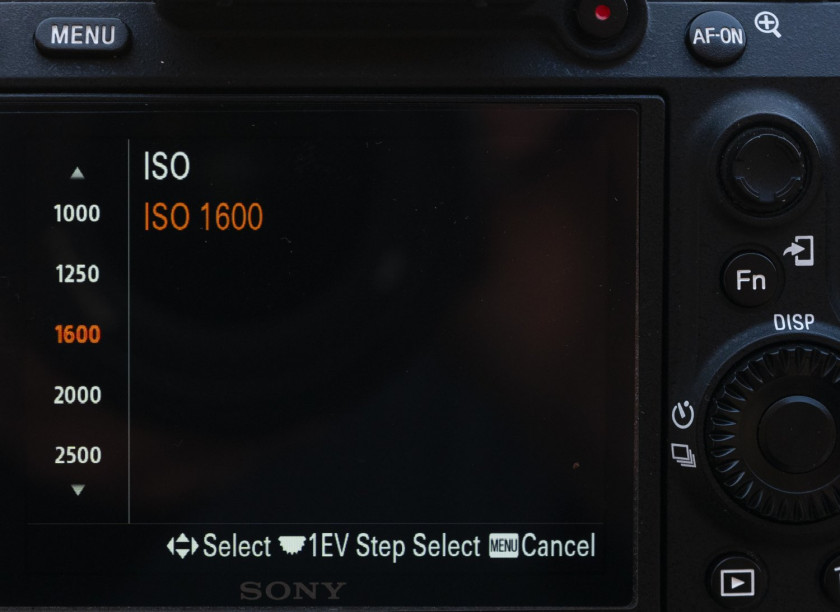Click the magnify zoom icon near AF-ON
Screen dimensions: 840x612
coord(768,25)
